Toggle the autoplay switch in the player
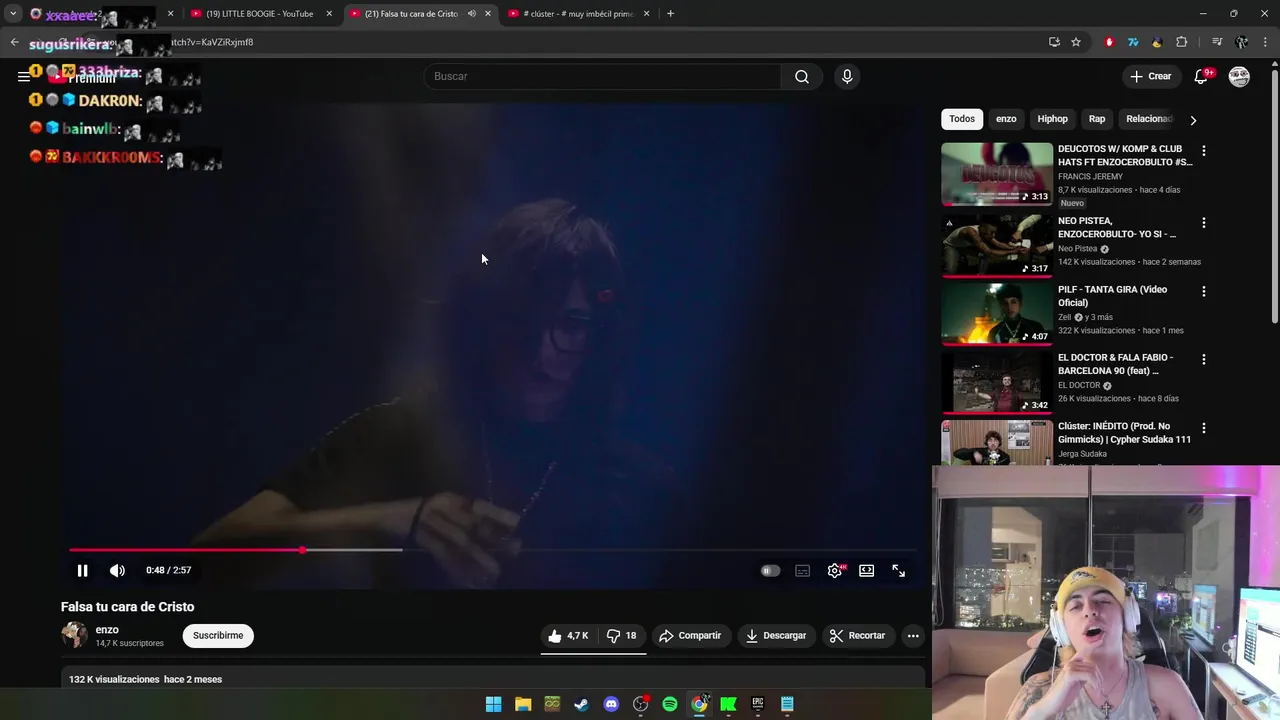 pyautogui.click(x=770, y=571)
